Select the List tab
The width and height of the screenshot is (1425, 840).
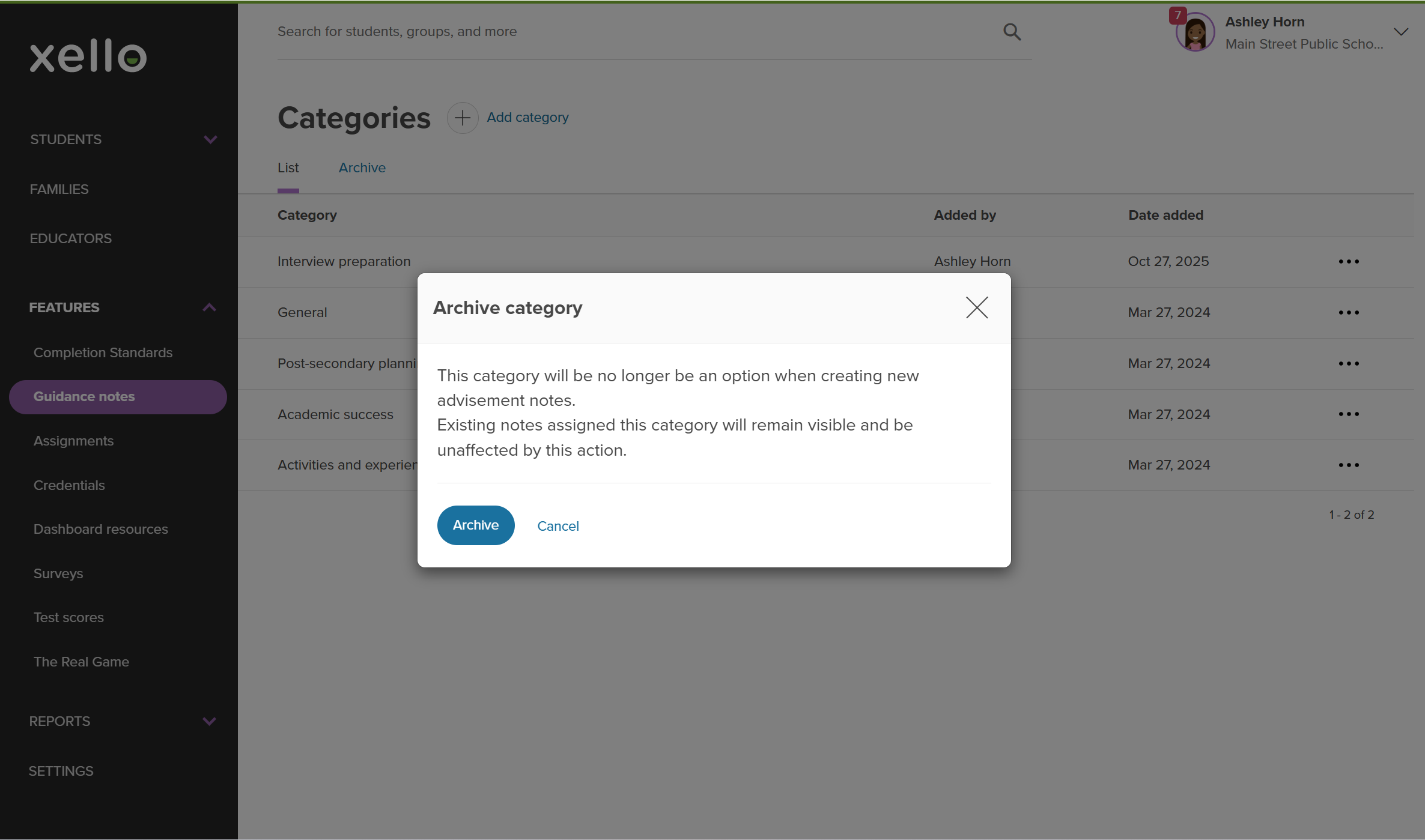[x=288, y=168]
